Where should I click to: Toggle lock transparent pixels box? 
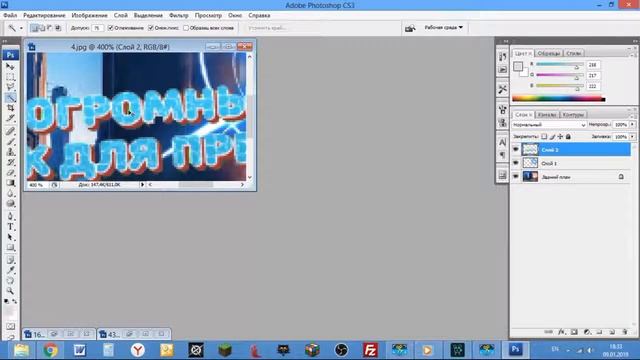click(x=544, y=136)
